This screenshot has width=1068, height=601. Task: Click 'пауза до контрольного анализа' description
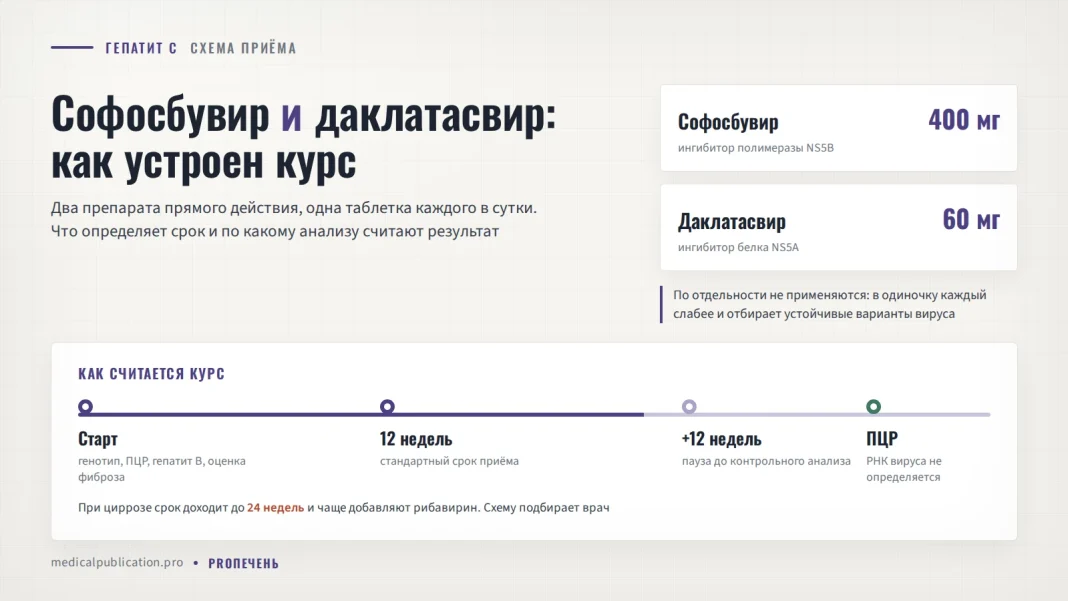tap(766, 461)
